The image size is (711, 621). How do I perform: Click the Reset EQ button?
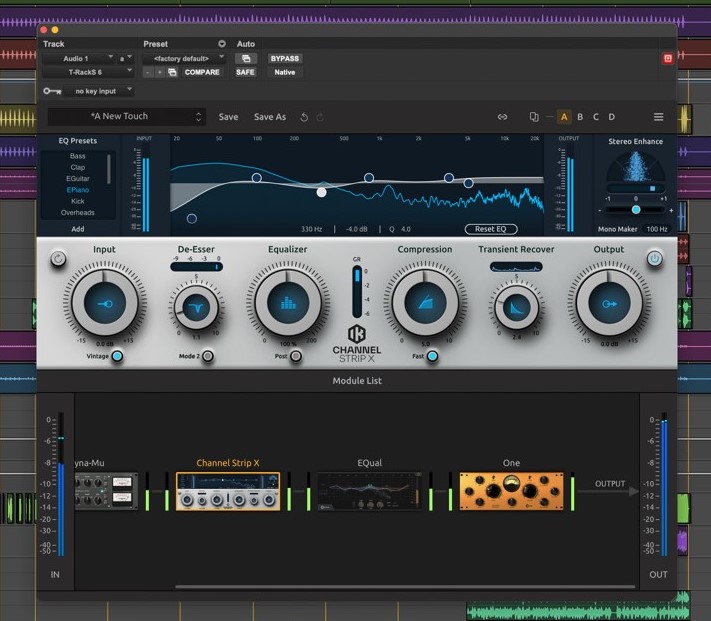[x=491, y=229]
